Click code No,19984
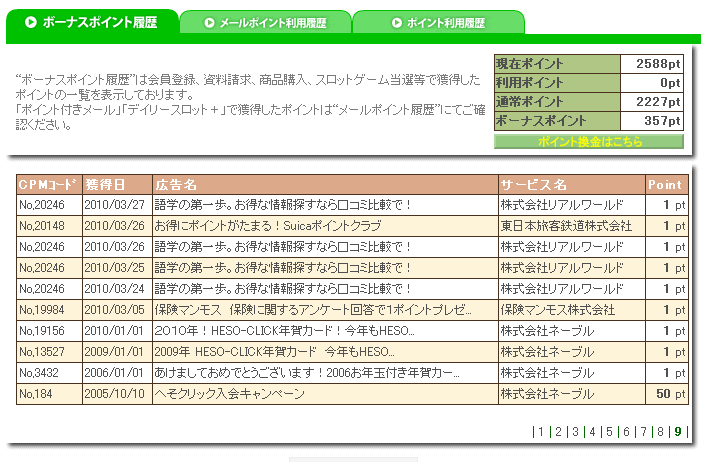 point(42,310)
